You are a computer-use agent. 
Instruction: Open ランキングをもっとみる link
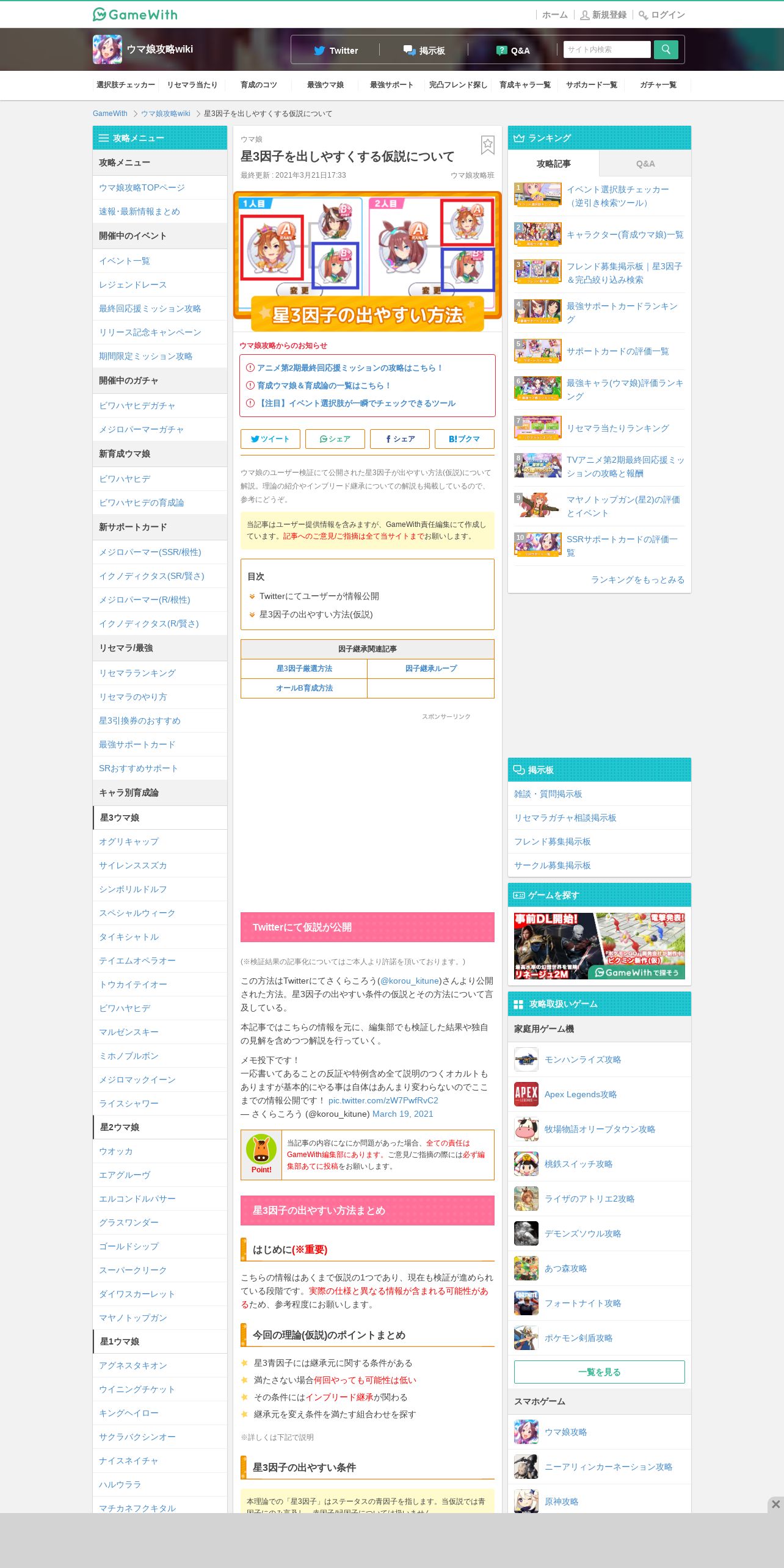(x=637, y=579)
